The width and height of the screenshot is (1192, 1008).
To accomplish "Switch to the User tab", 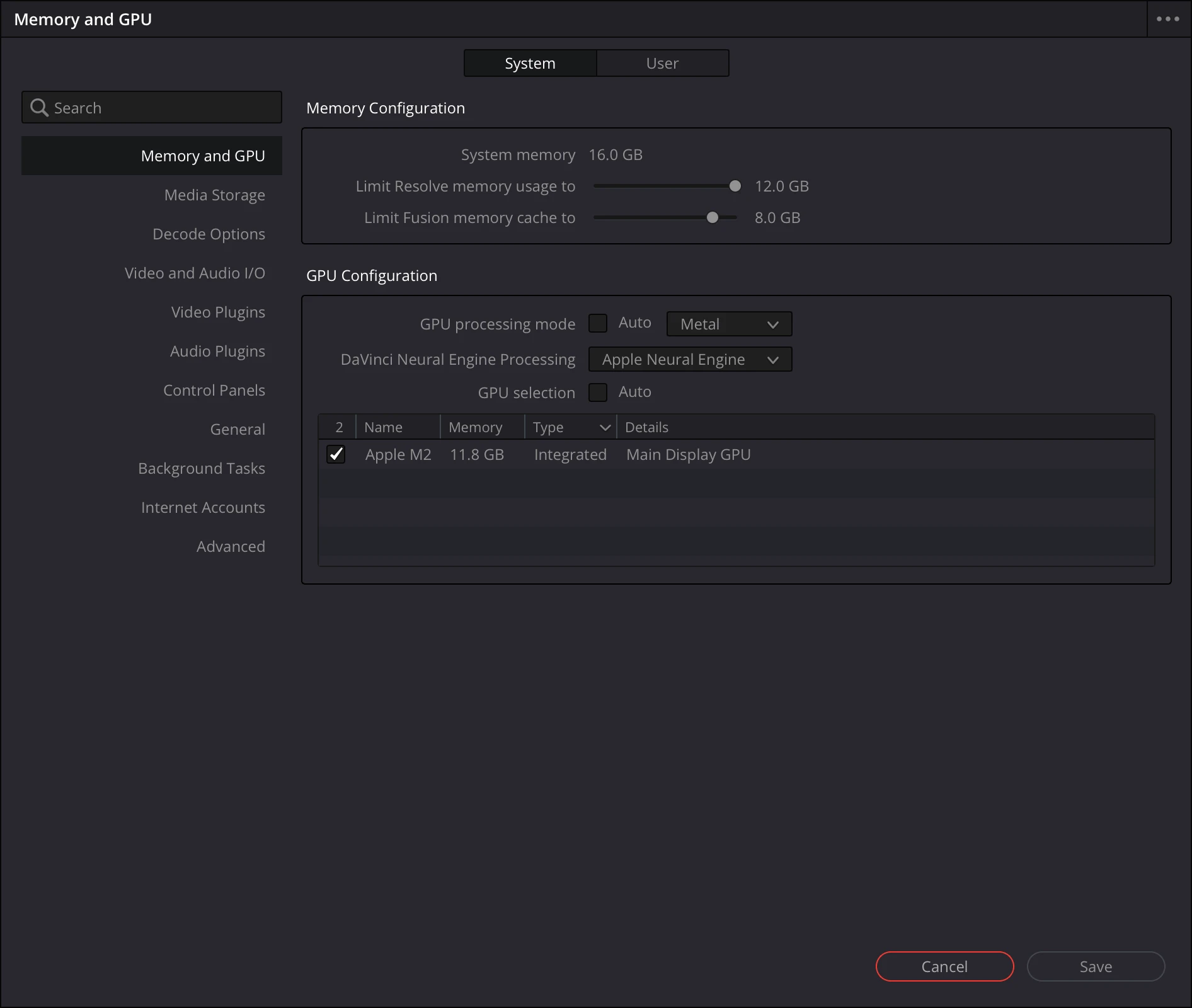I will click(x=662, y=63).
